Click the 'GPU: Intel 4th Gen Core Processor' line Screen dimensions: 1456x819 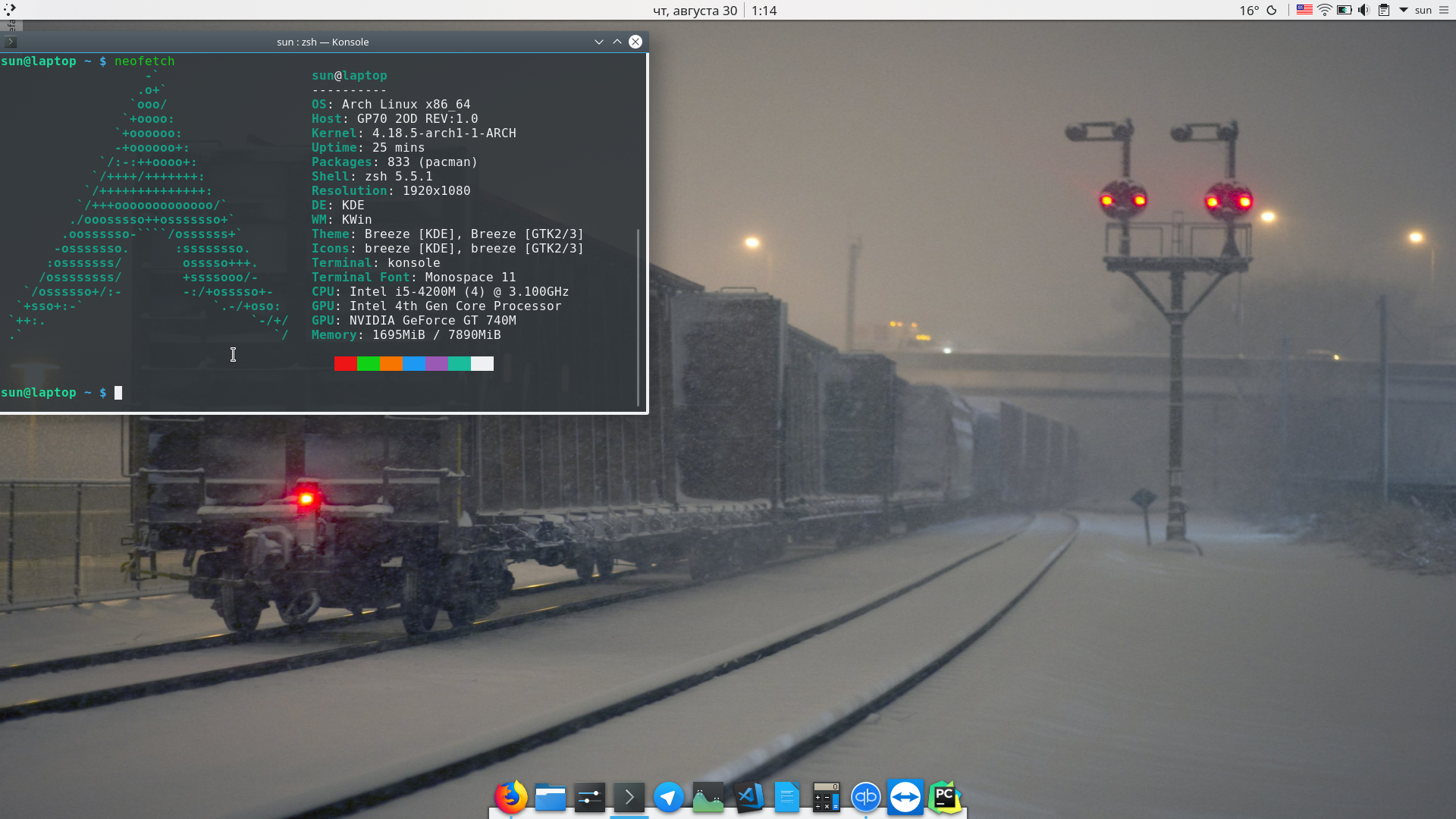[436, 306]
